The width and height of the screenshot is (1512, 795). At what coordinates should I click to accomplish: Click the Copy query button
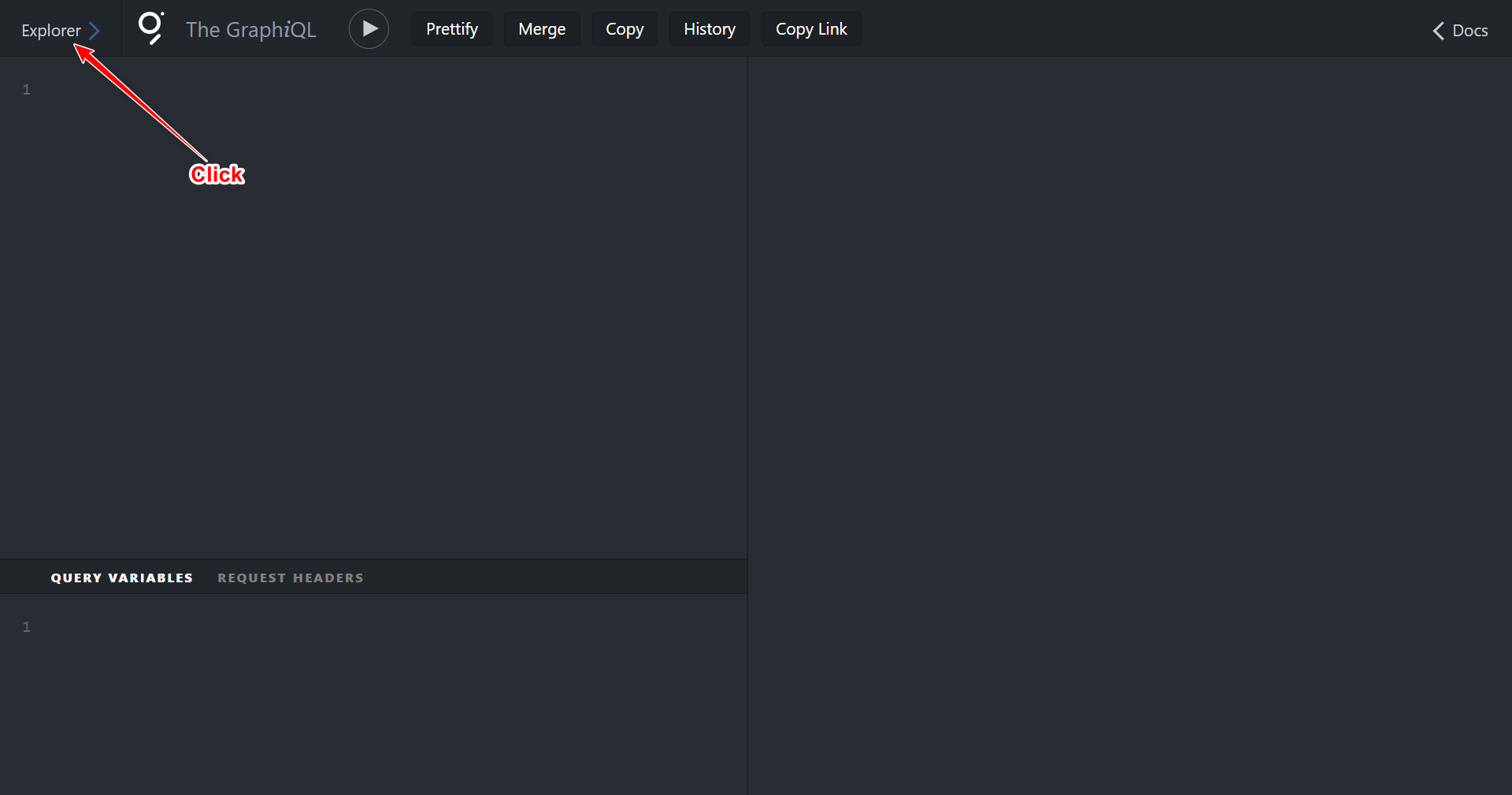[624, 29]
